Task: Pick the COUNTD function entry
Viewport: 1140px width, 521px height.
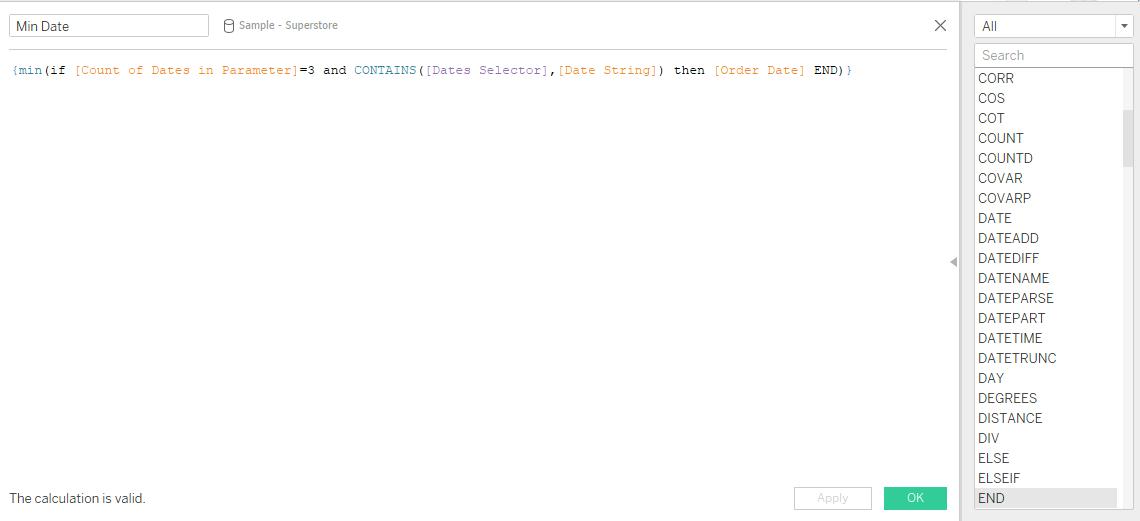Action: coord(1005,158)
